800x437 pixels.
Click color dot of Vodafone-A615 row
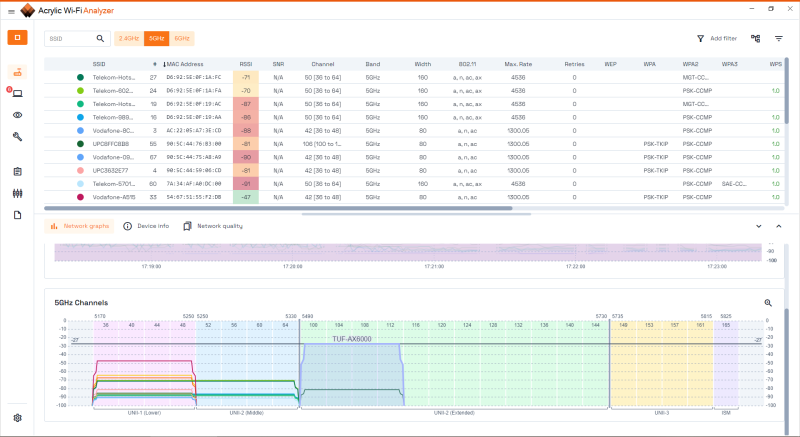80,197
